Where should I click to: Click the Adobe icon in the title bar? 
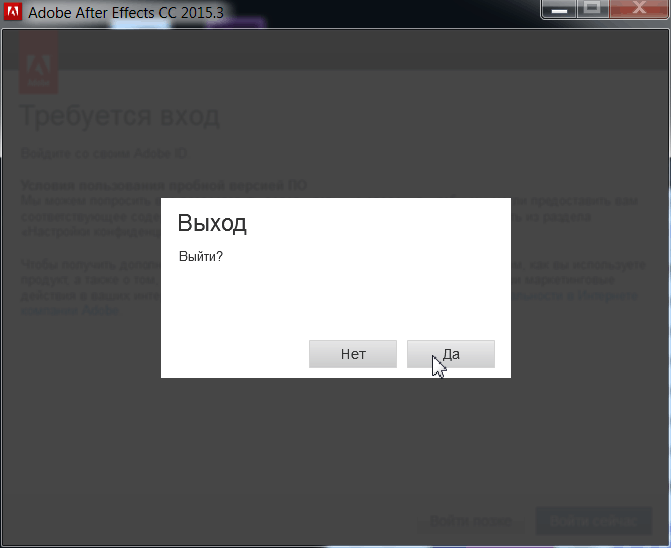tap(12, 11)
